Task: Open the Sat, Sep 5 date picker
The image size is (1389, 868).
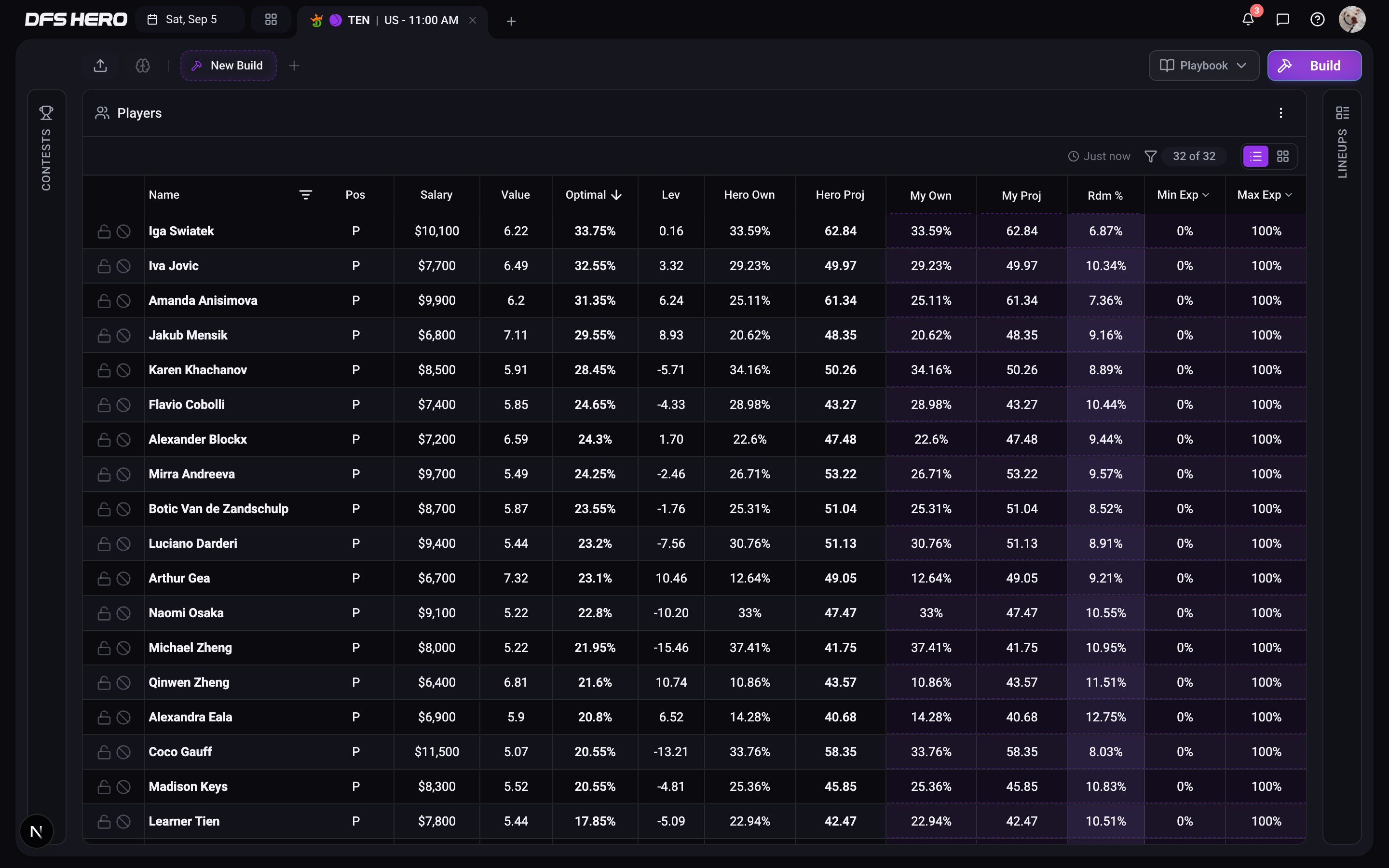Action: point(190,19)
